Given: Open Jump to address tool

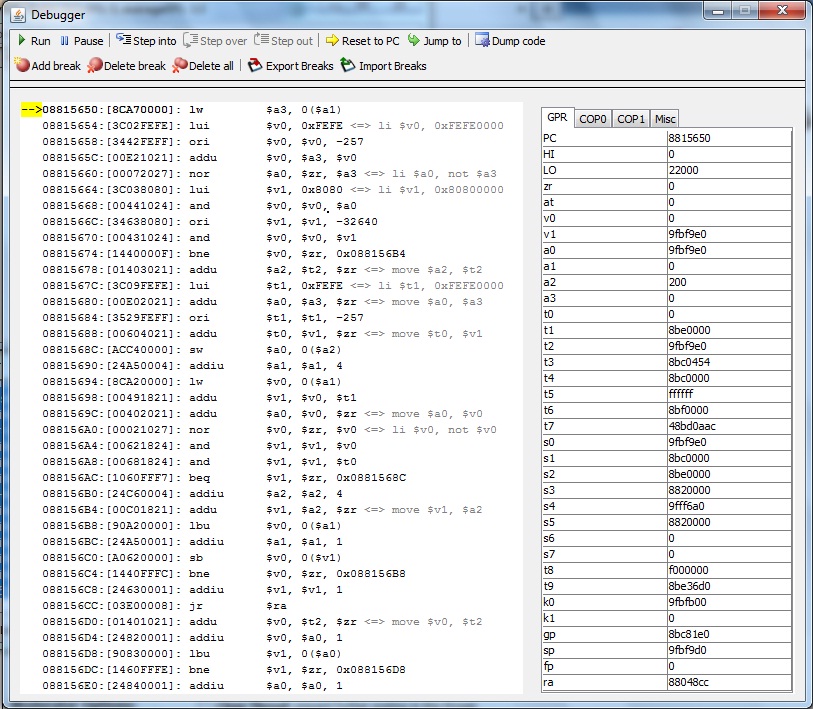Looking at the screenshot, I should pos(434,41).
